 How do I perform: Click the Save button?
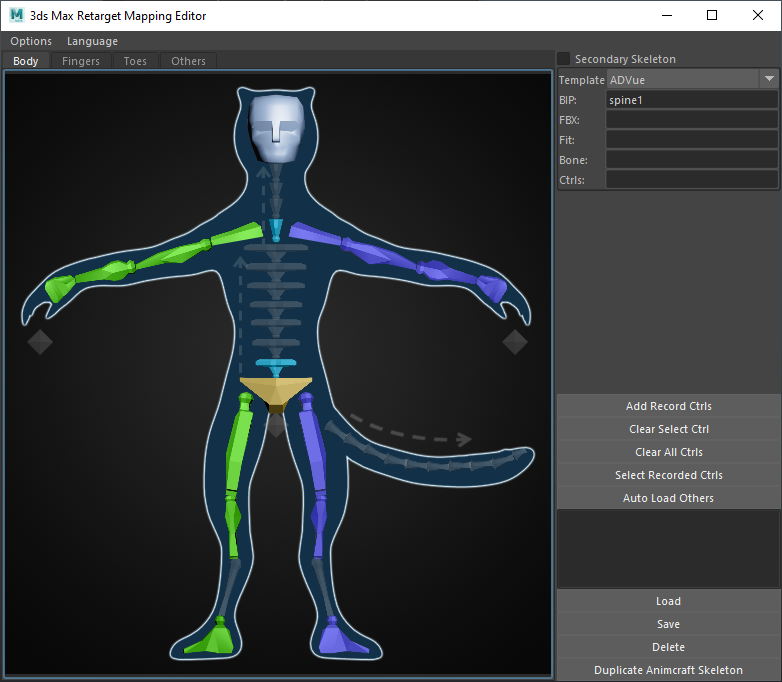click(x=668, y=624)
